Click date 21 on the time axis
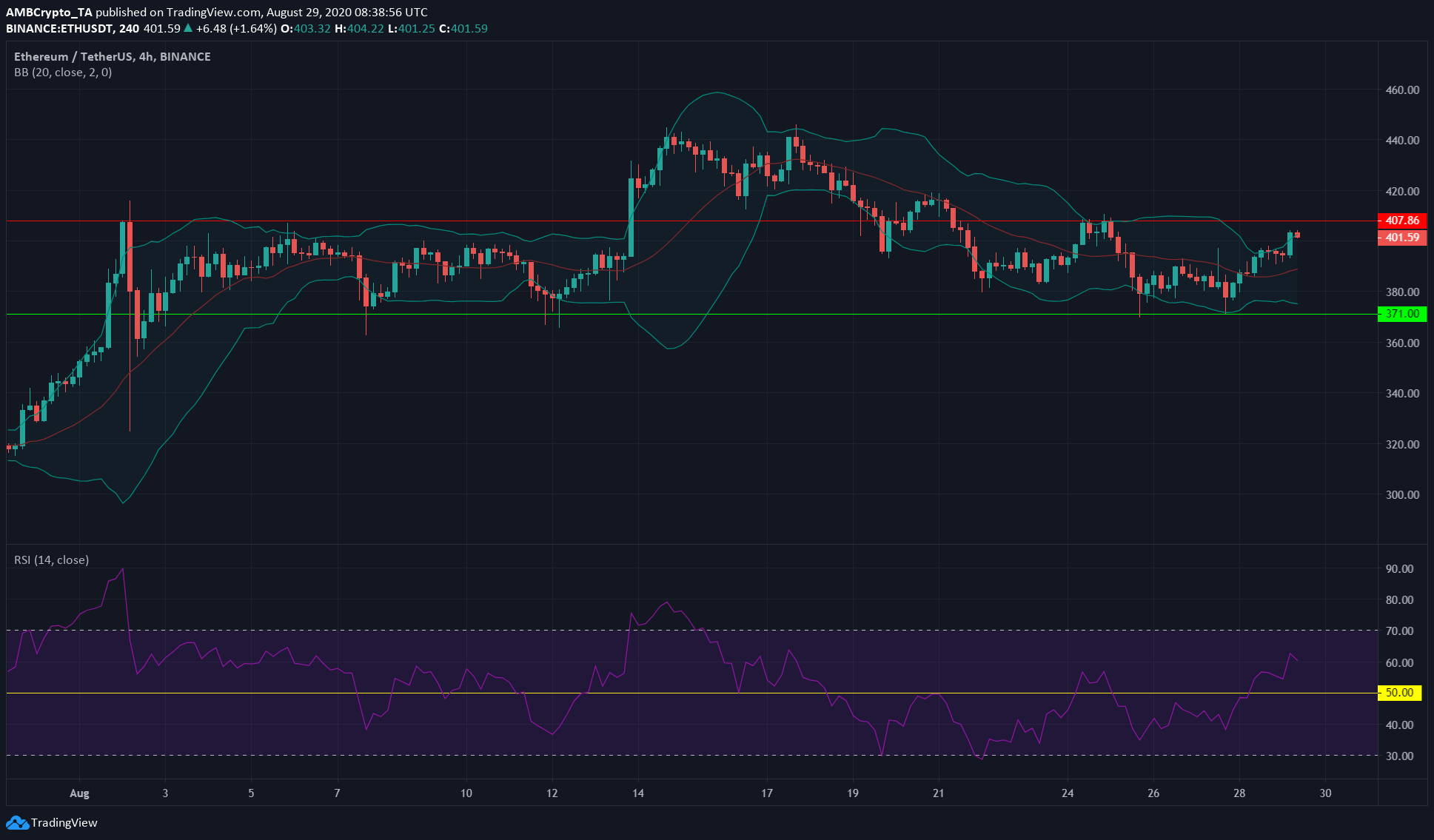The height and width of the screenshot is (840, 1434). 938,793
